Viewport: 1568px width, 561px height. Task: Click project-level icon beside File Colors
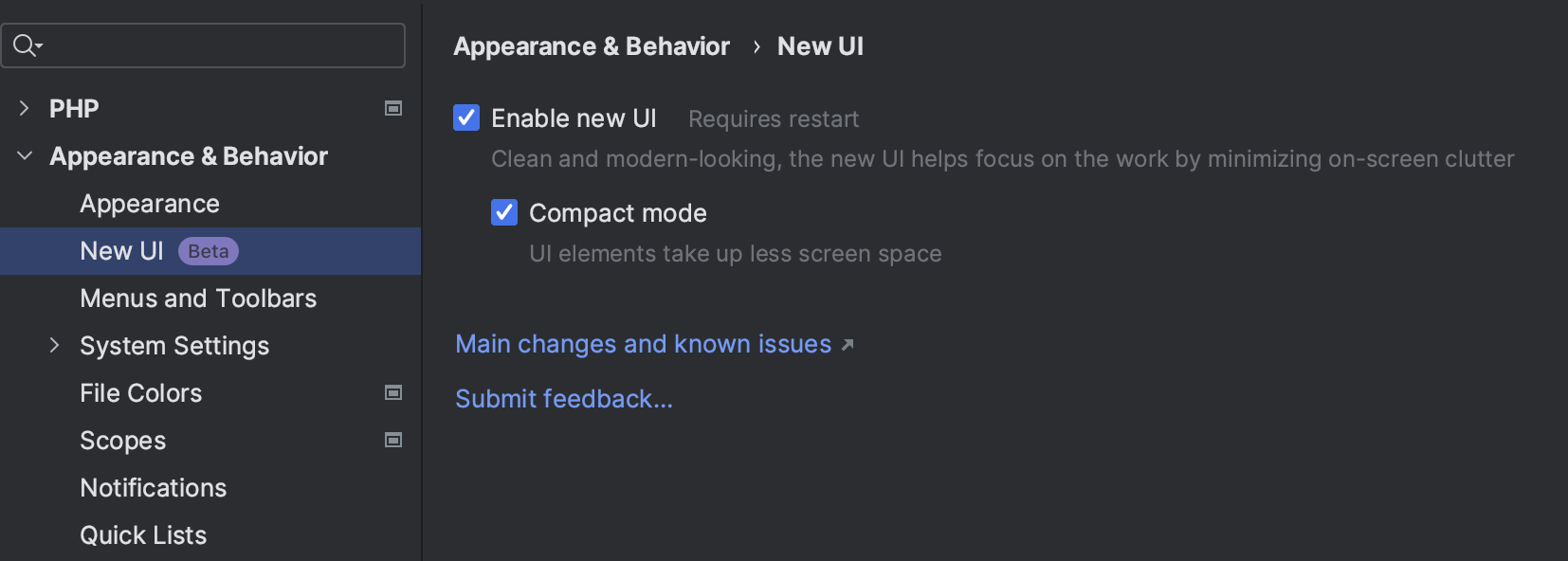tap(393, 392)
